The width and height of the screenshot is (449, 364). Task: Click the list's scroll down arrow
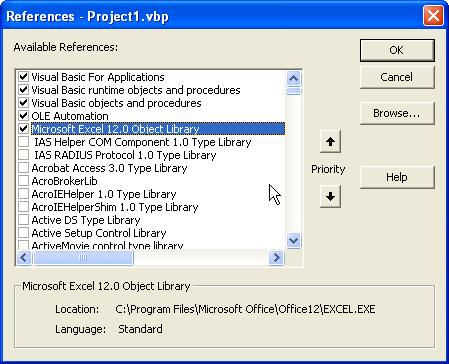click(293, 240)
